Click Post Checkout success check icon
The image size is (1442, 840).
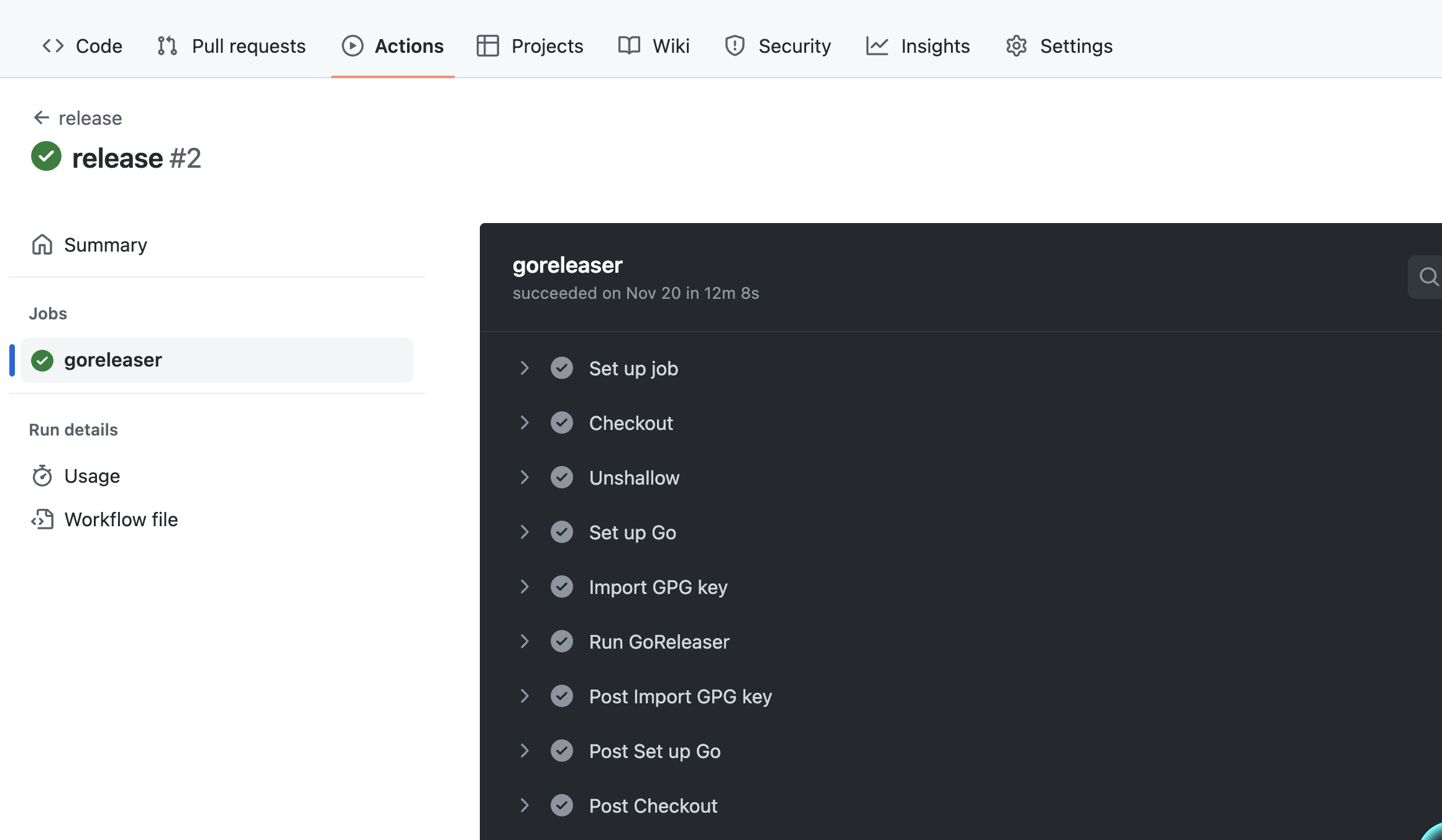click(x=562, y=805)
